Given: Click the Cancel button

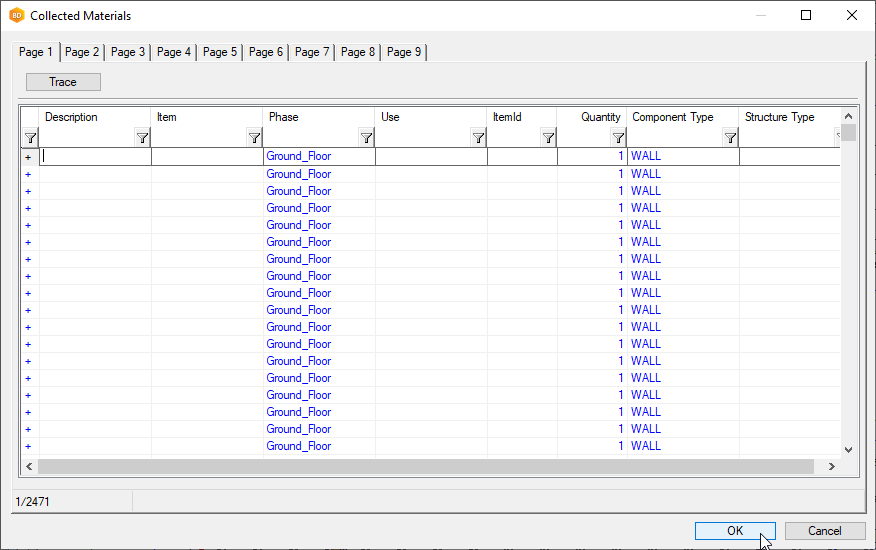Looking at the screenshot, I should coord(825,531).
